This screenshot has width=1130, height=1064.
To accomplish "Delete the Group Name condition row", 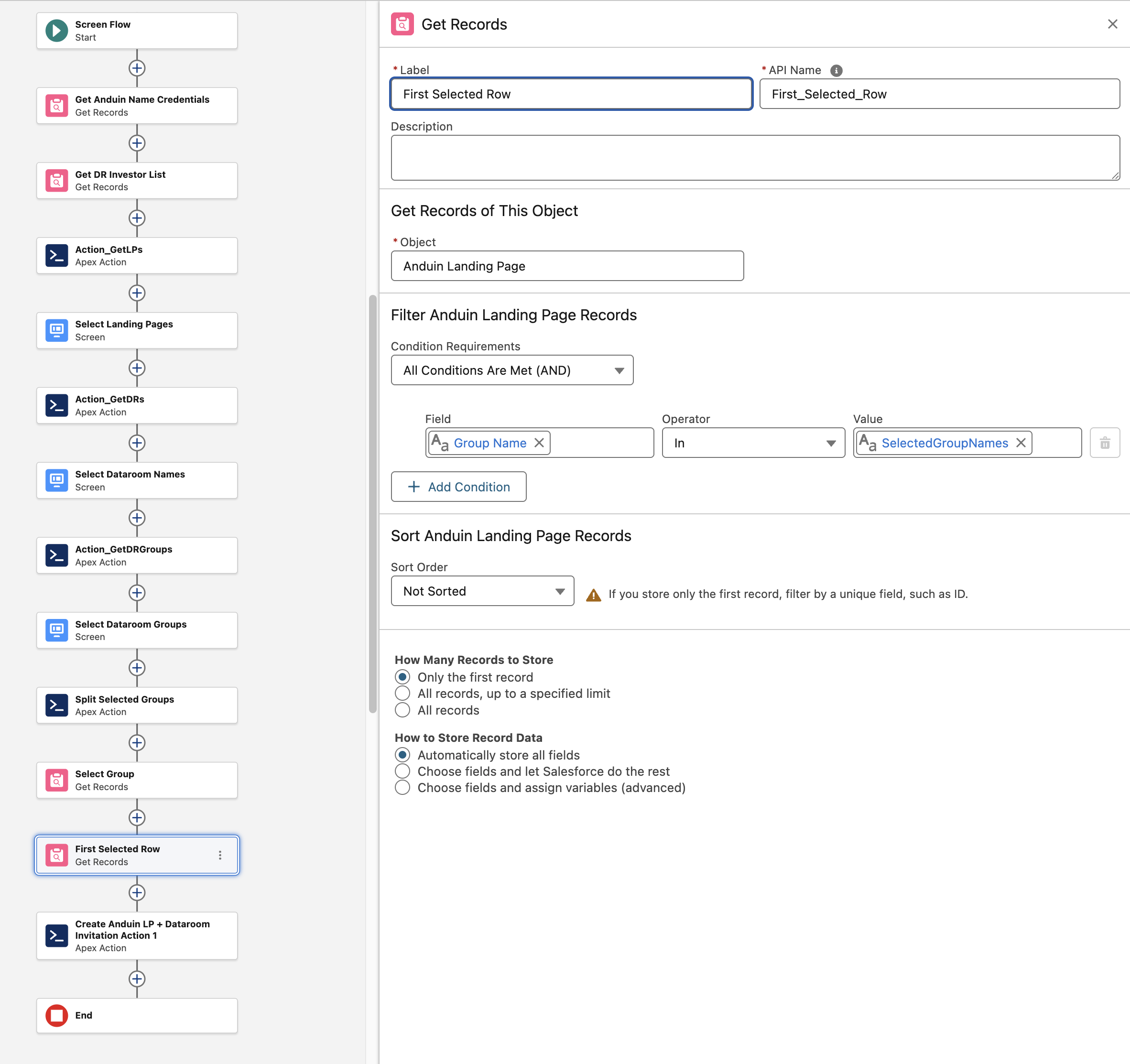I will coord(1104,443).
